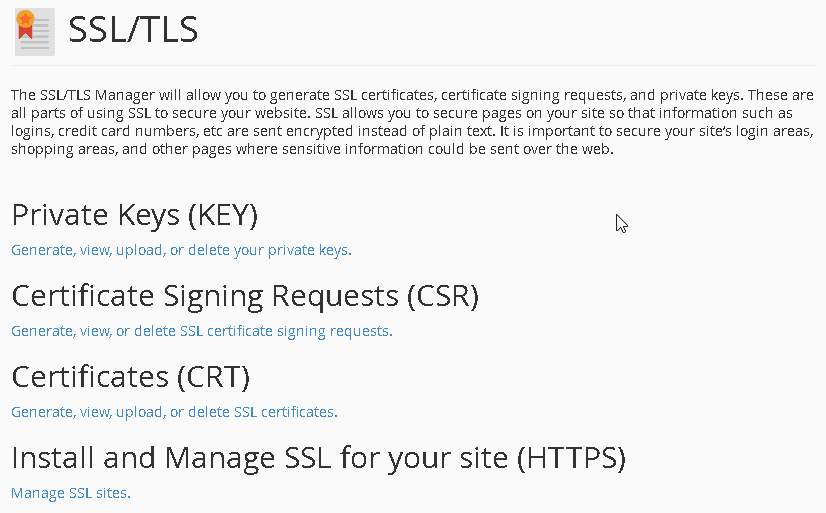Open the private keys management link
The image size is (826, 513).
click(x=181, y=250)
